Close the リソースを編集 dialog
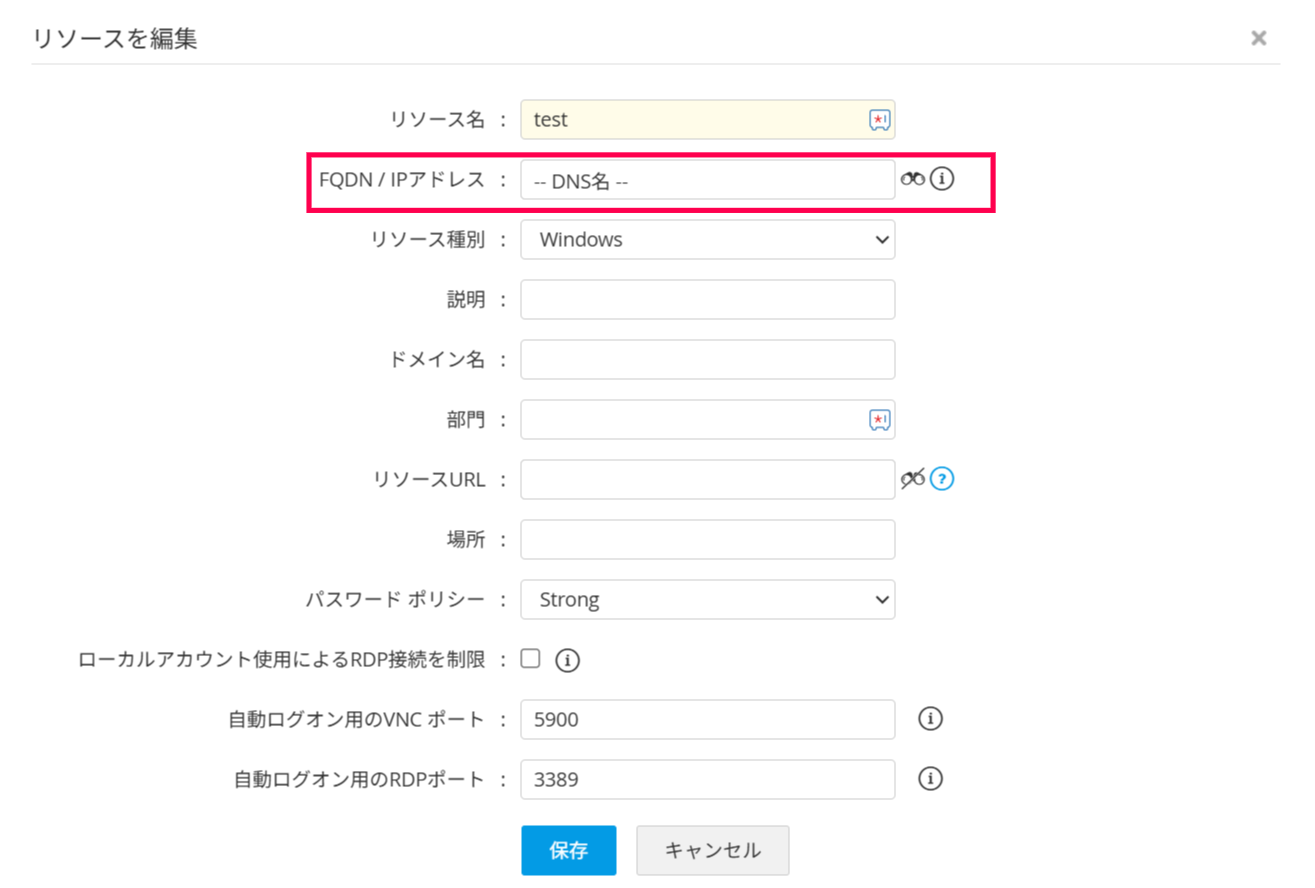 [x=1259, y=38]
